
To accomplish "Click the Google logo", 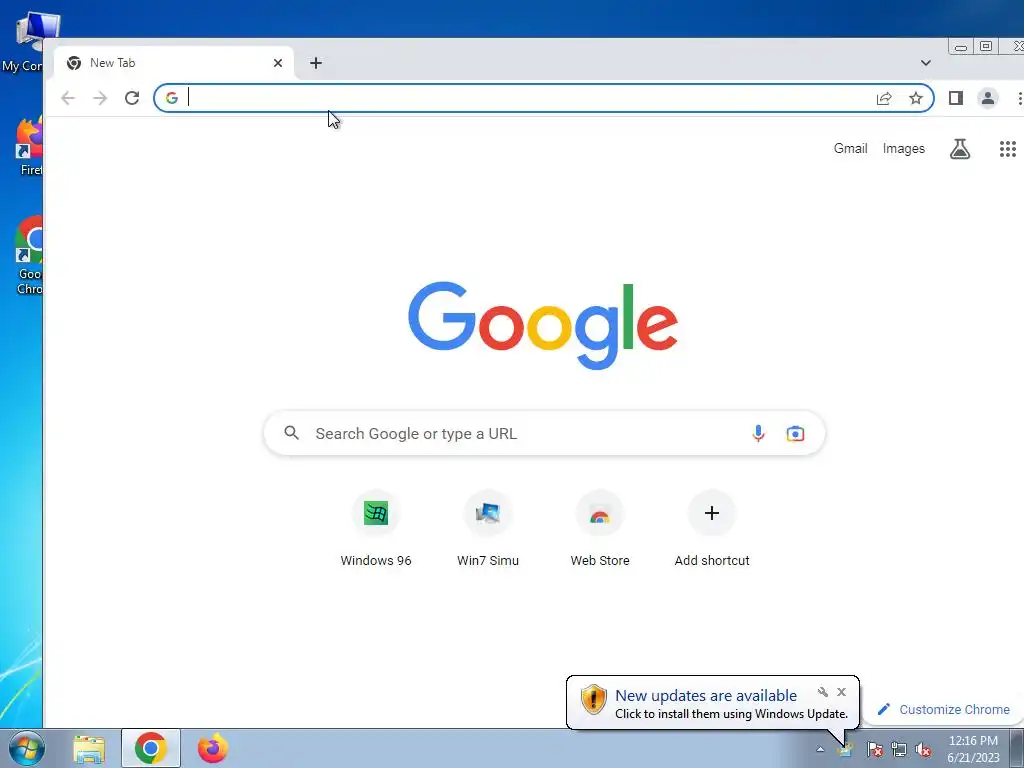I will click(x=543, y=325).
